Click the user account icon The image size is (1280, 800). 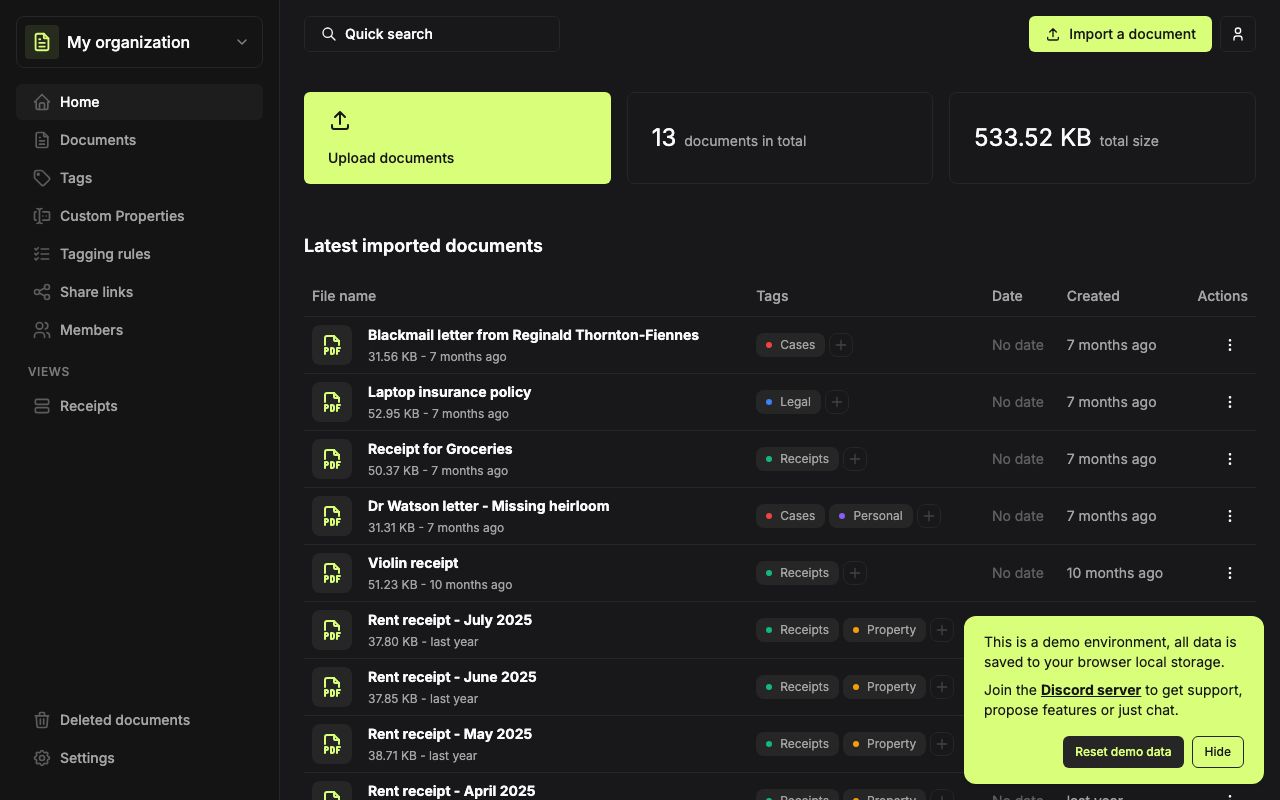[x=1238, y=34]
